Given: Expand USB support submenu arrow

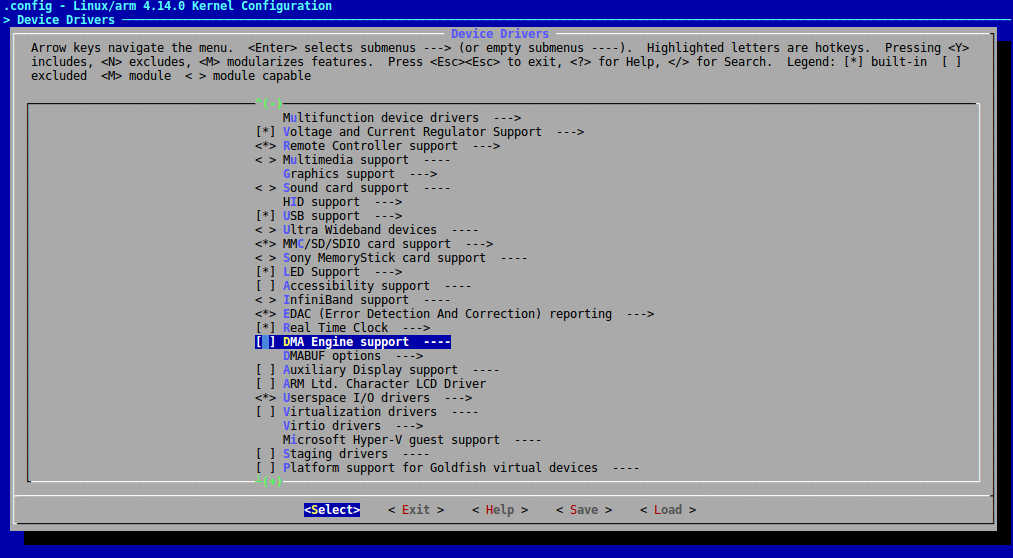Looking at the screenshot, I should click(x=388, y=216).
